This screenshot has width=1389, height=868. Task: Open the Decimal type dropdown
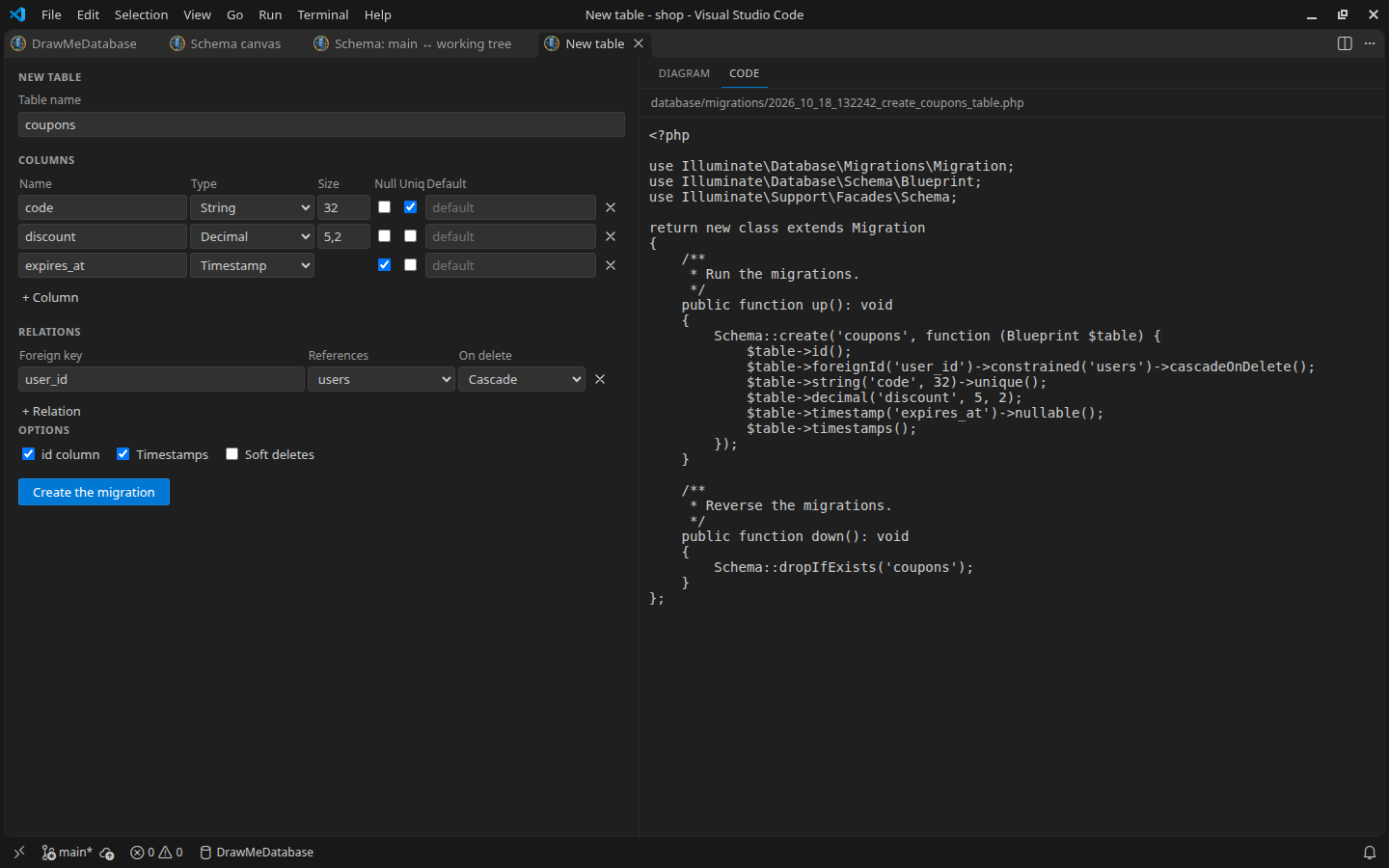pyautogui.click(x=252, y=237)
